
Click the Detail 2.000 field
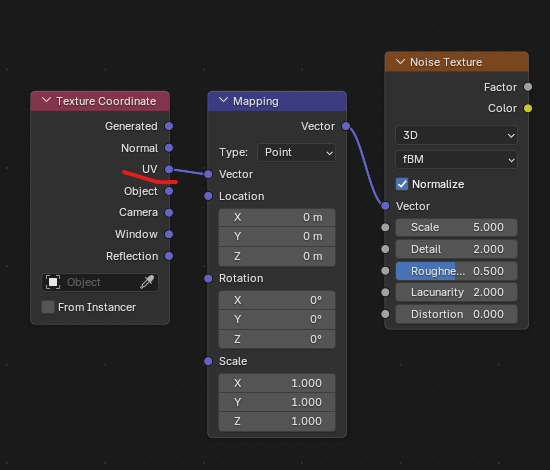pyautogui.click(x=456, y=249)
